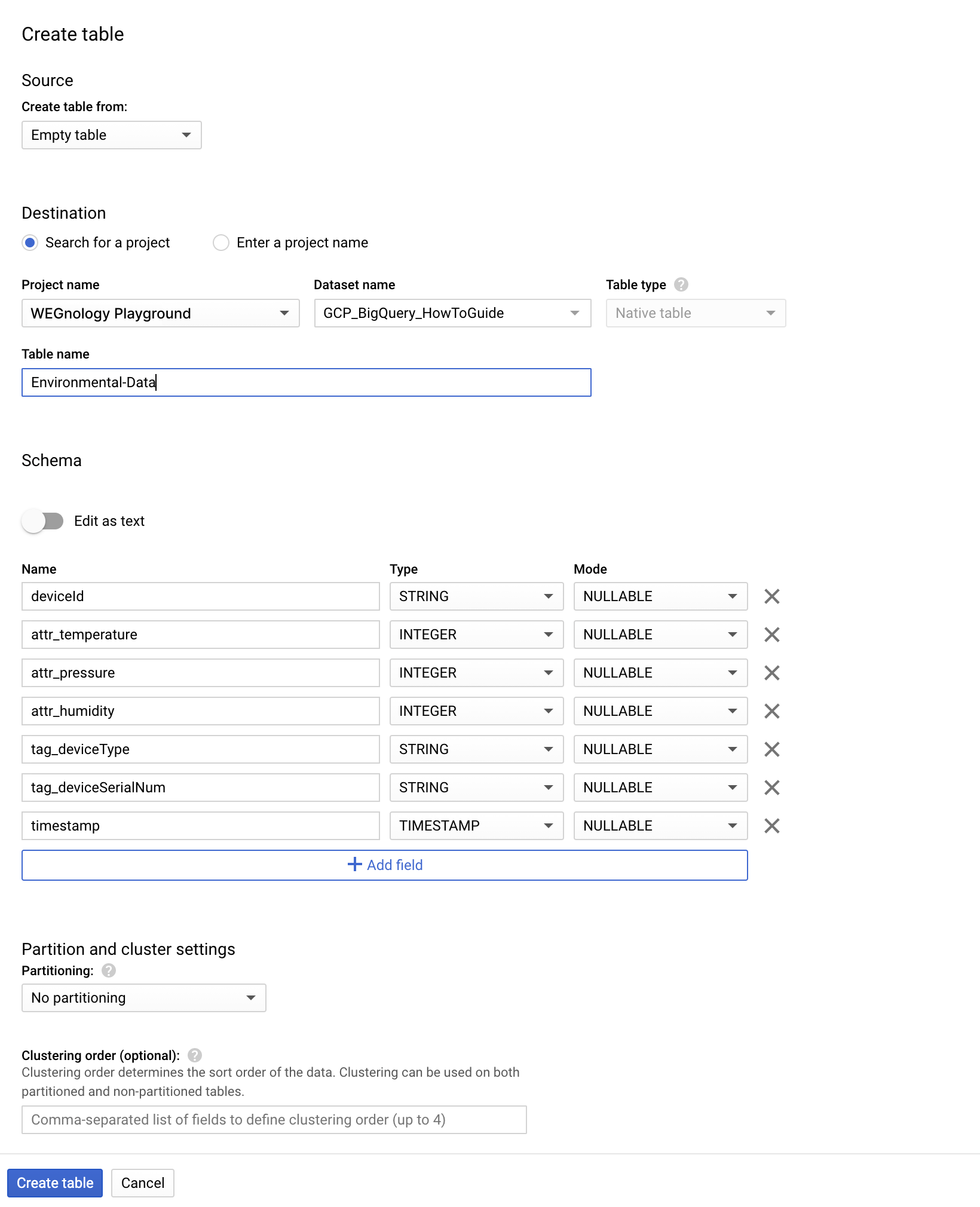Edit the timestamp name field

[x=201, y=826]
